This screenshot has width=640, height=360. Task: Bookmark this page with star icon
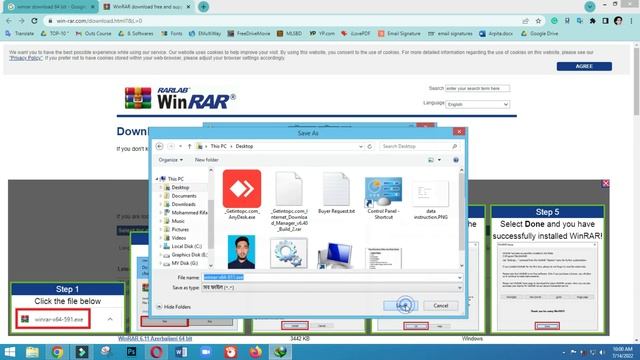pyautogui.click(x=538, y=21)
